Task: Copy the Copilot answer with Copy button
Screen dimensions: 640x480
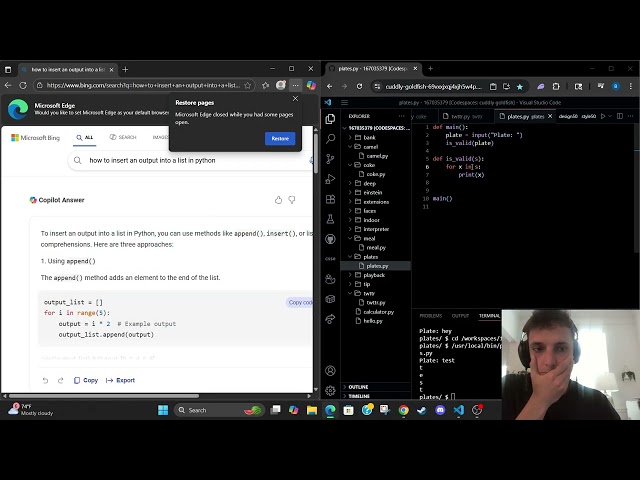Action: point(86,380)
